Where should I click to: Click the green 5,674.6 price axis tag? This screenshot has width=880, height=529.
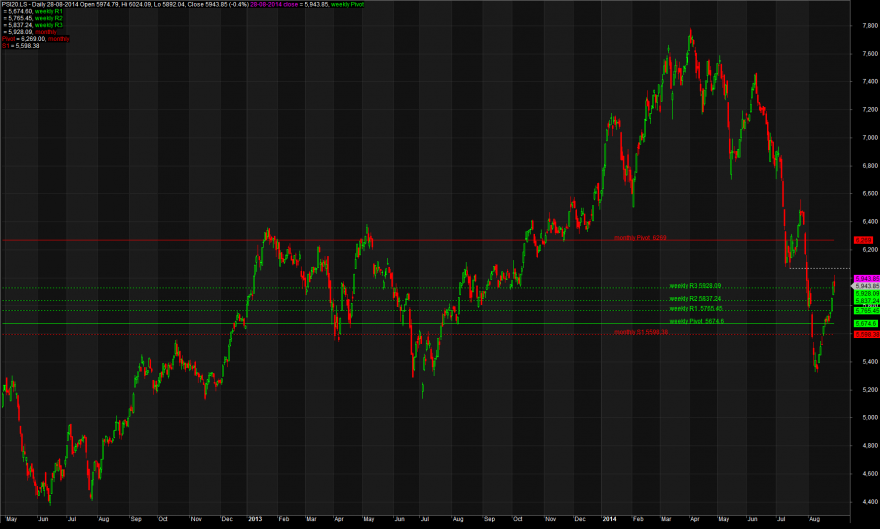pos(865,324)
